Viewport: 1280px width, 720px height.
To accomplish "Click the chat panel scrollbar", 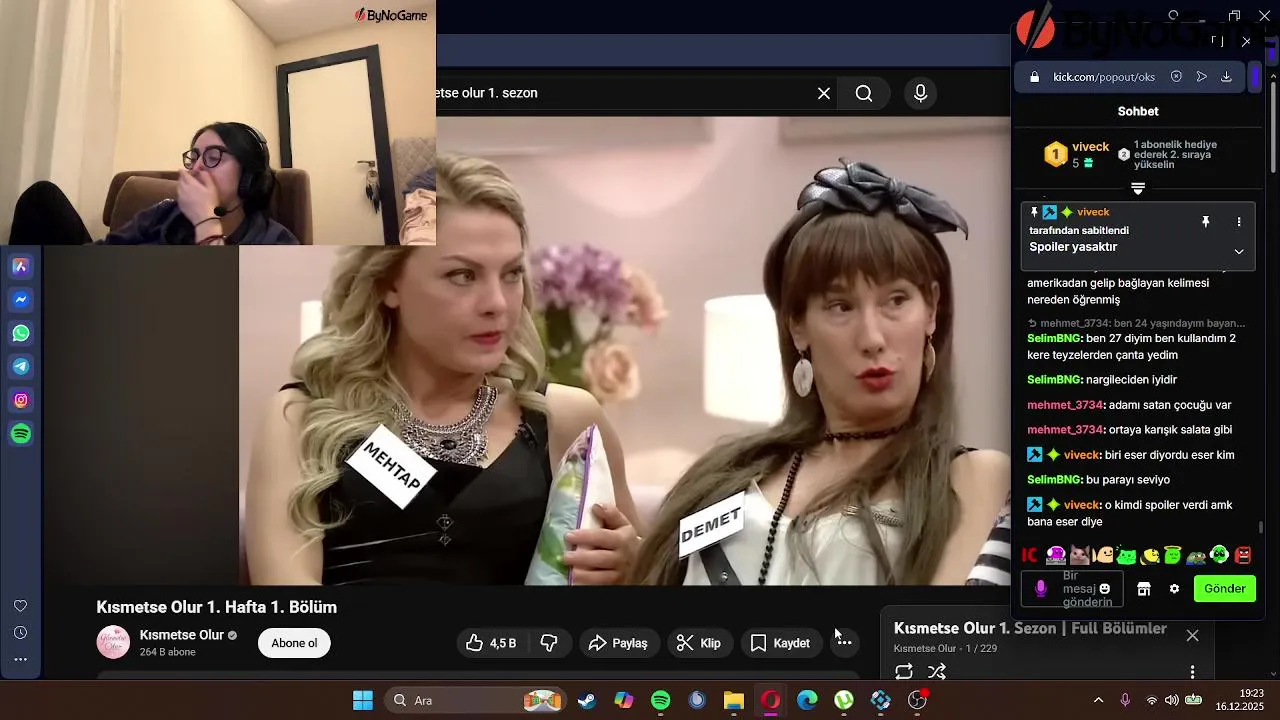I will [x=1262, y=527].
